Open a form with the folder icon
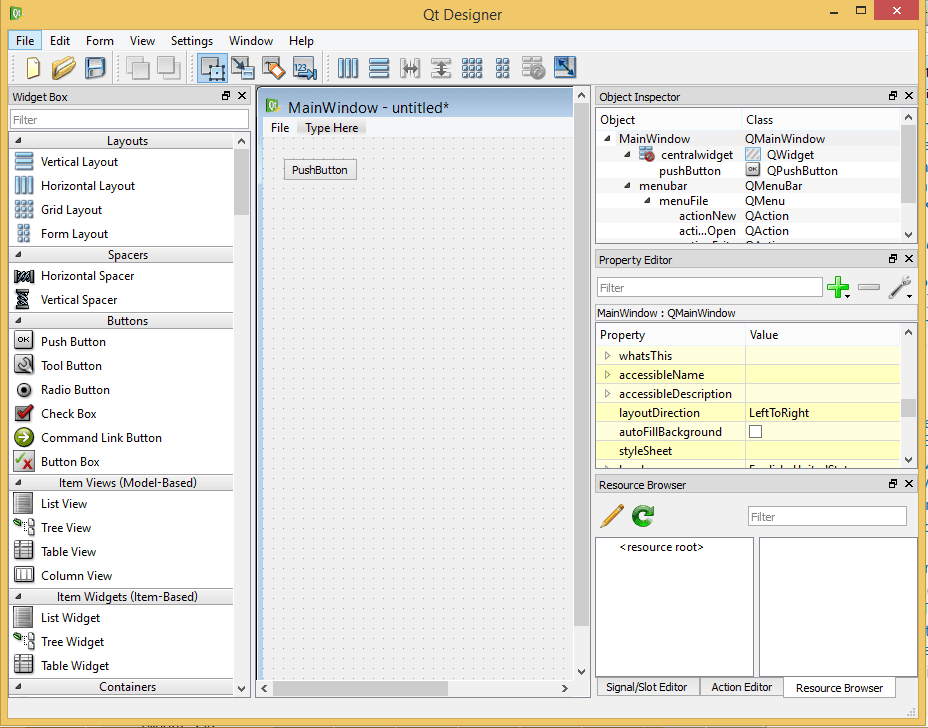 pos(64,68)
